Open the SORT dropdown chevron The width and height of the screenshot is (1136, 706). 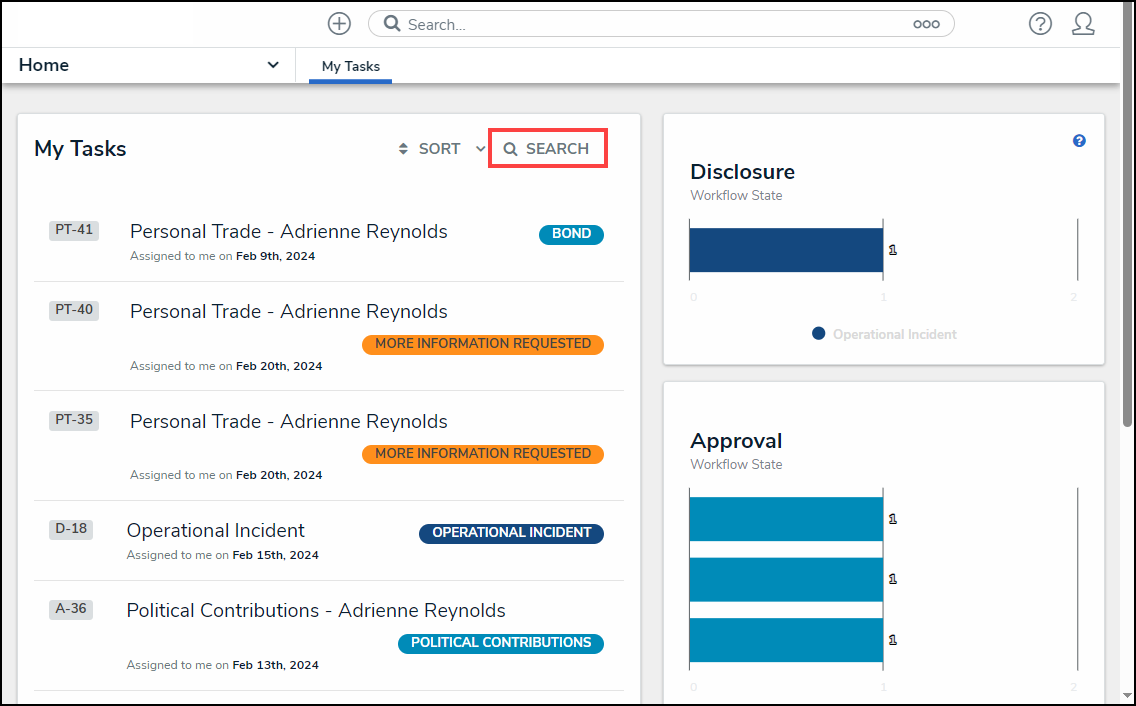point(480,149)
